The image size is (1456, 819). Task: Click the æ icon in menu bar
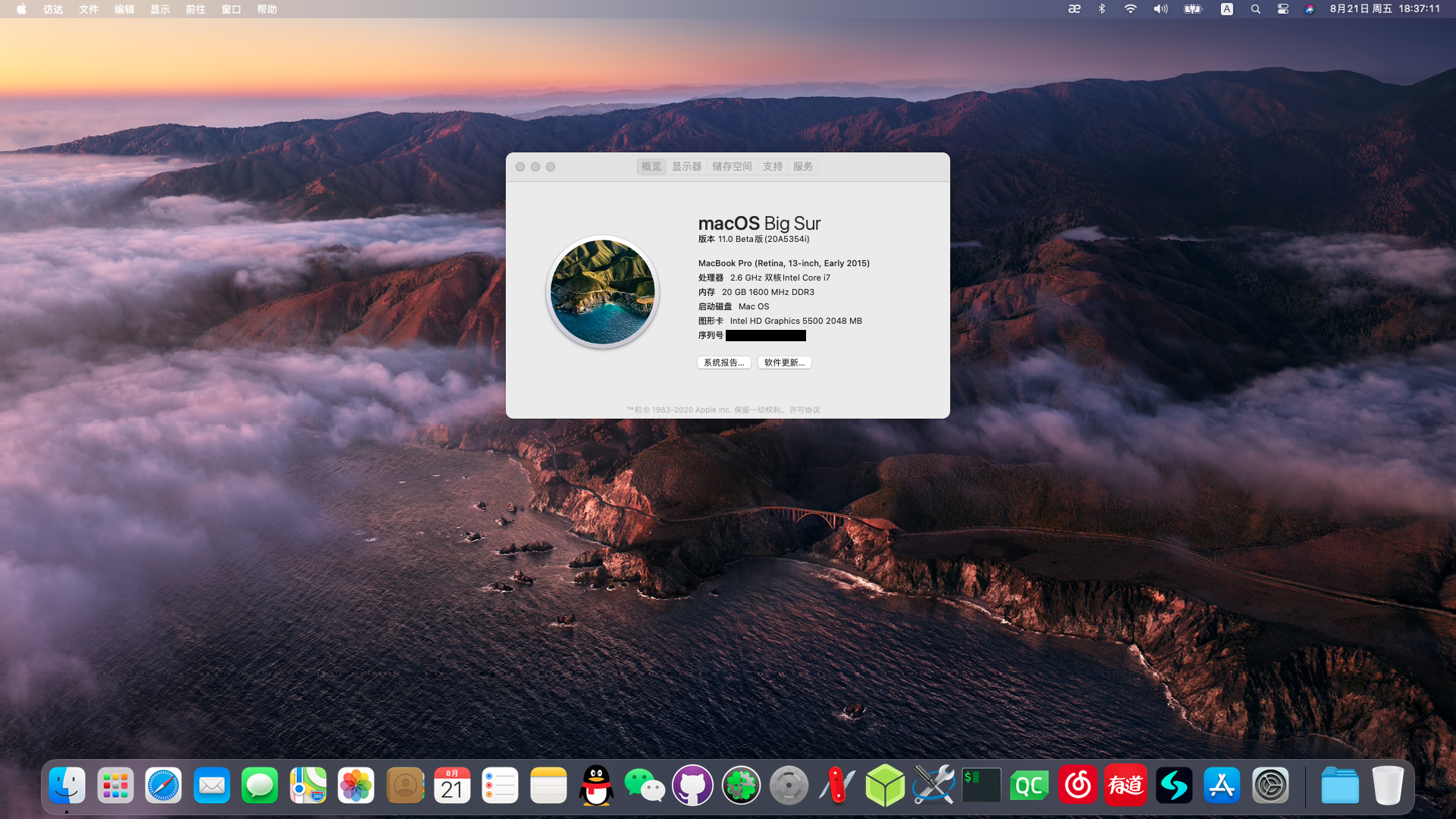coord(1075,9)
